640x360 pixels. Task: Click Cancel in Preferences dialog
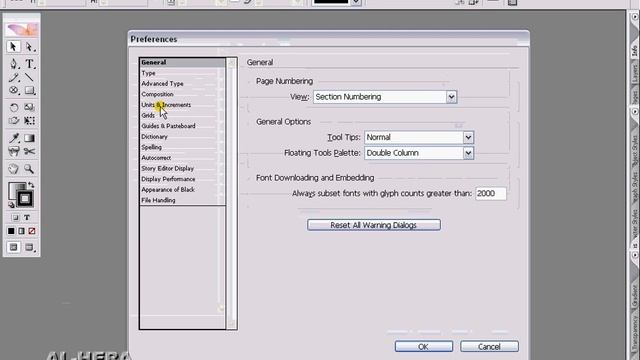pyautogui.click(x=489, y=347)
